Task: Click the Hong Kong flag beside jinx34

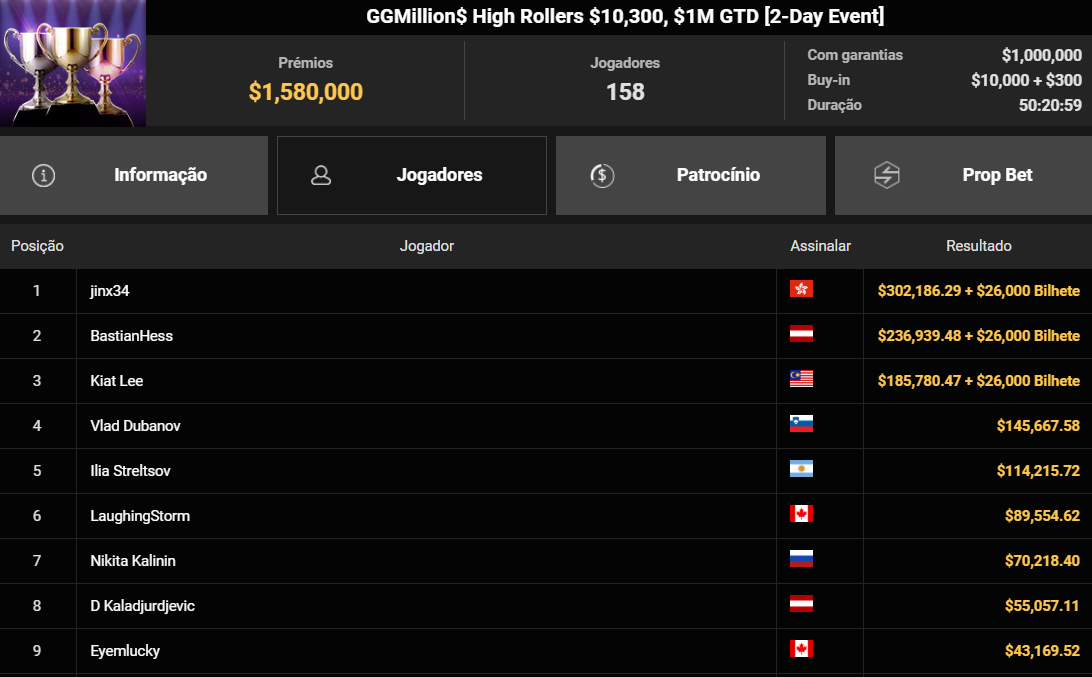Action: 801,289
